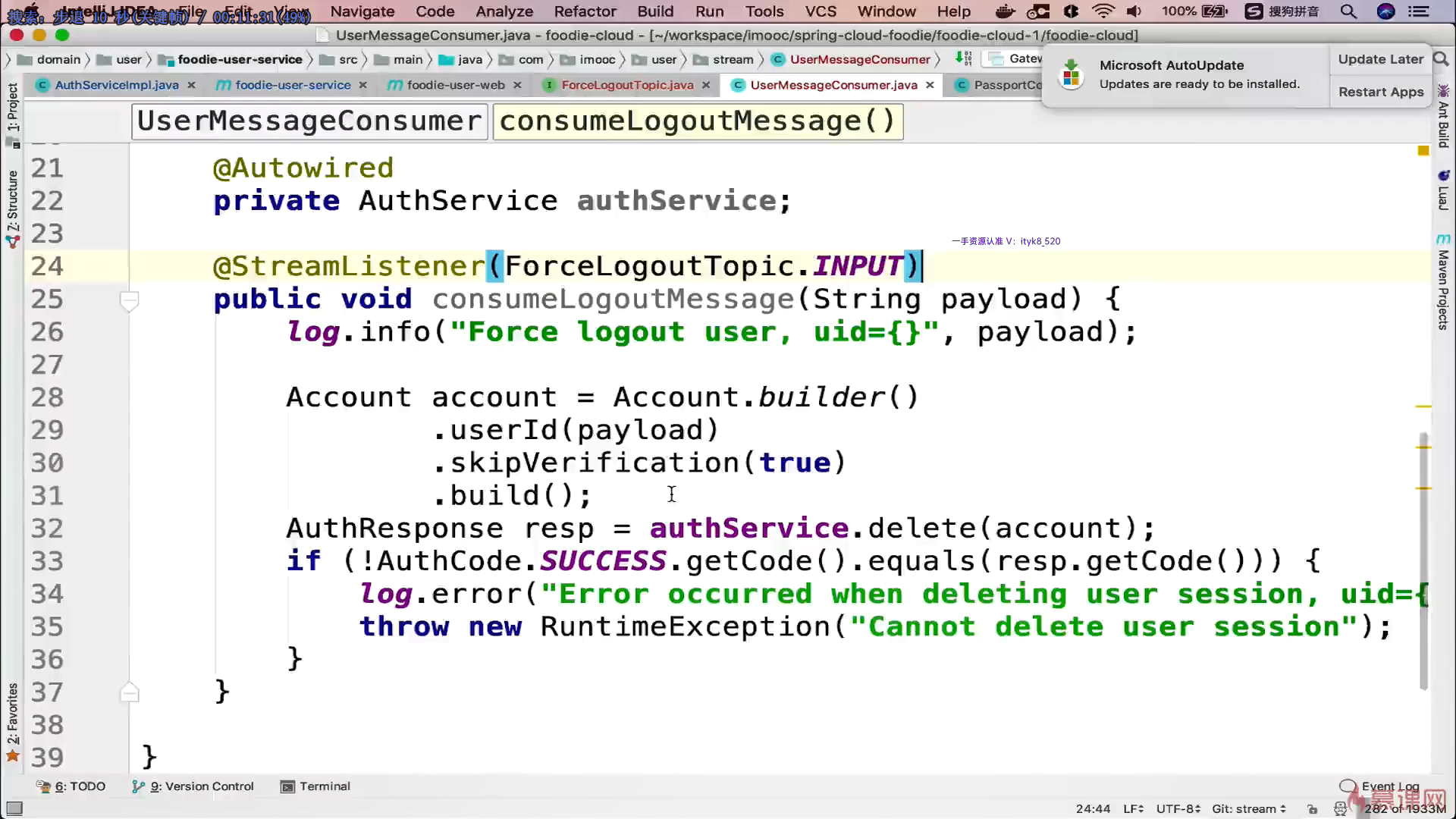Toggle the tool window bars button at bottom left

pyautogui.click(x=14, y=808)
